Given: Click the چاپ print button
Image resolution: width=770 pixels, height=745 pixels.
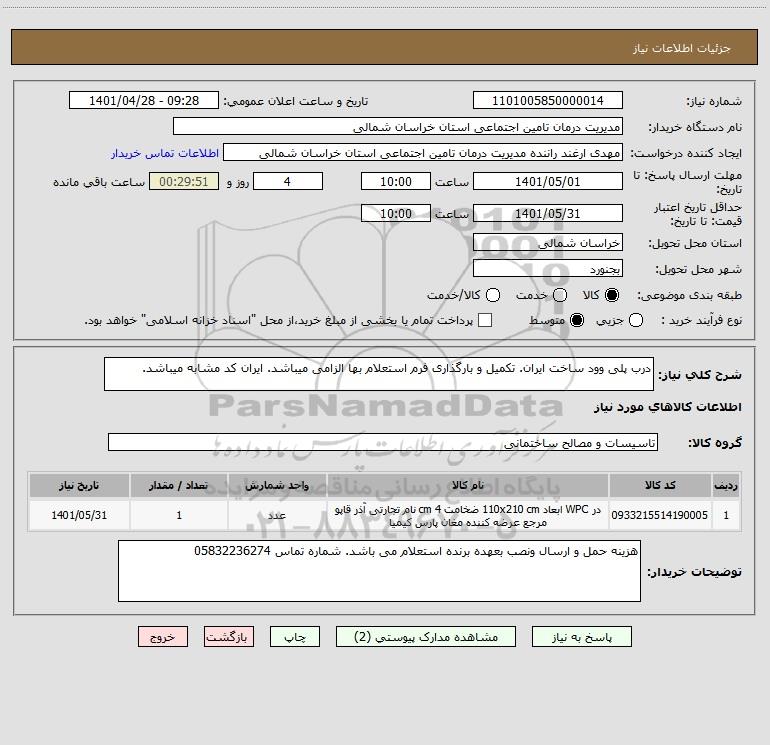Looking at the screenshot, I should 295,637.
